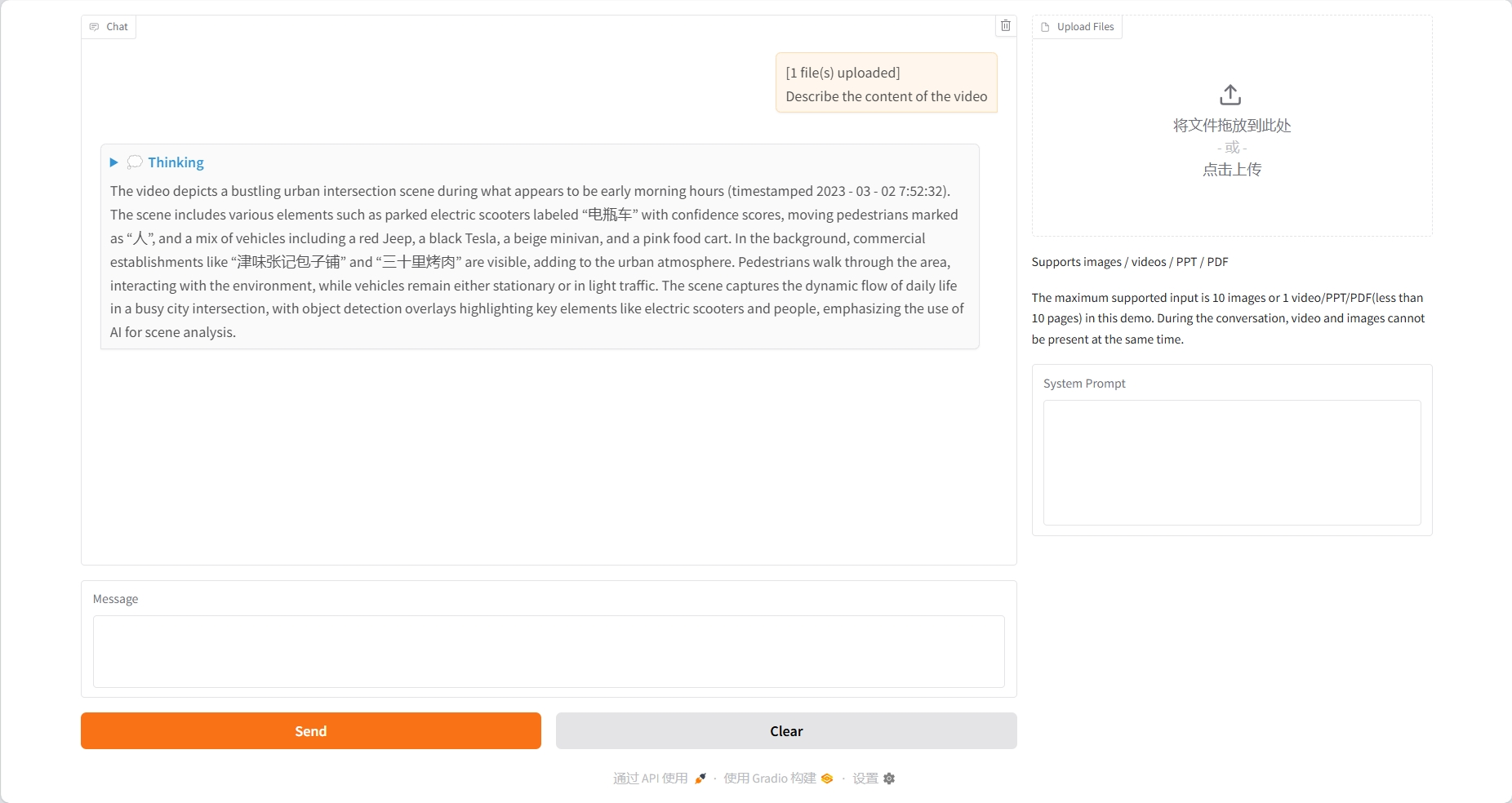
Task: Open the 使用 Gradio 构建 link
Action: 769,779
